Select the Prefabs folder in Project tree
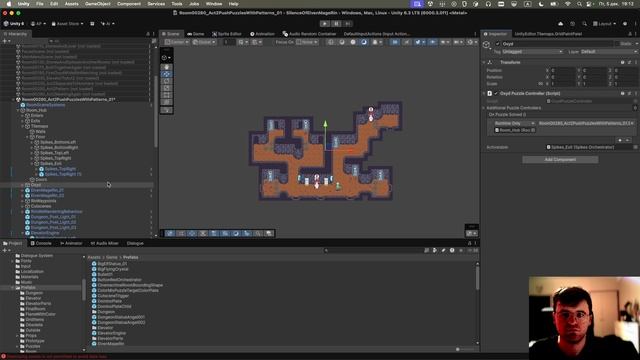The image size is (640, 360). tap(28, 287)
